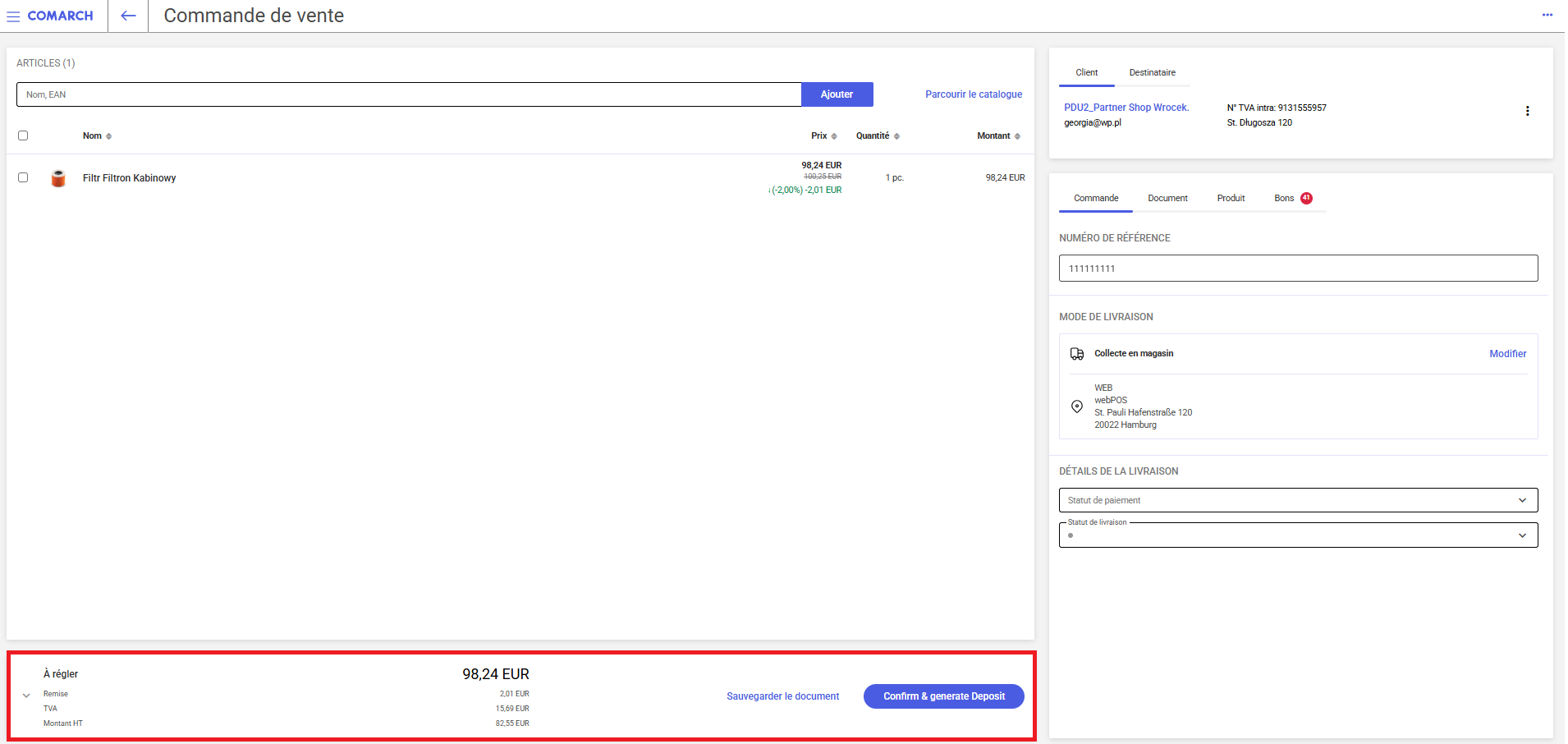Open client options kebab menu
This screenshot has width=1568, height=744.
(x=1527, y=111)
